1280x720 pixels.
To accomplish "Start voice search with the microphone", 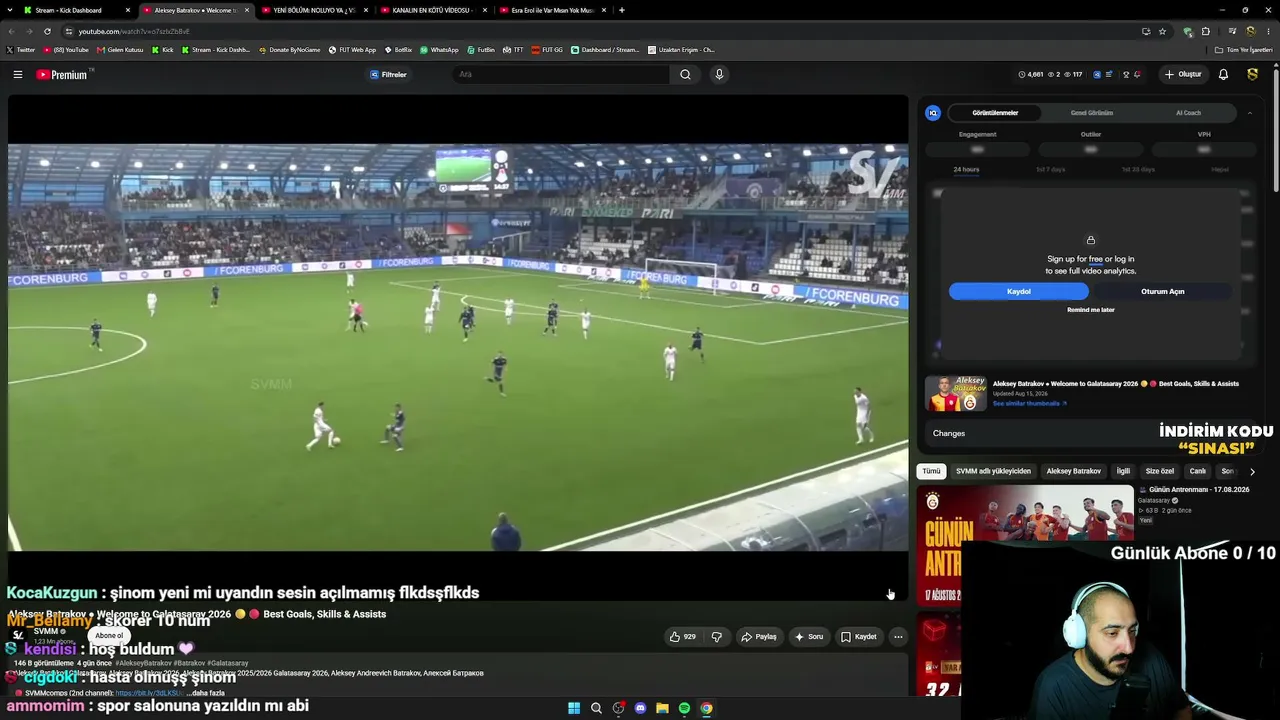I will [718, 74].
